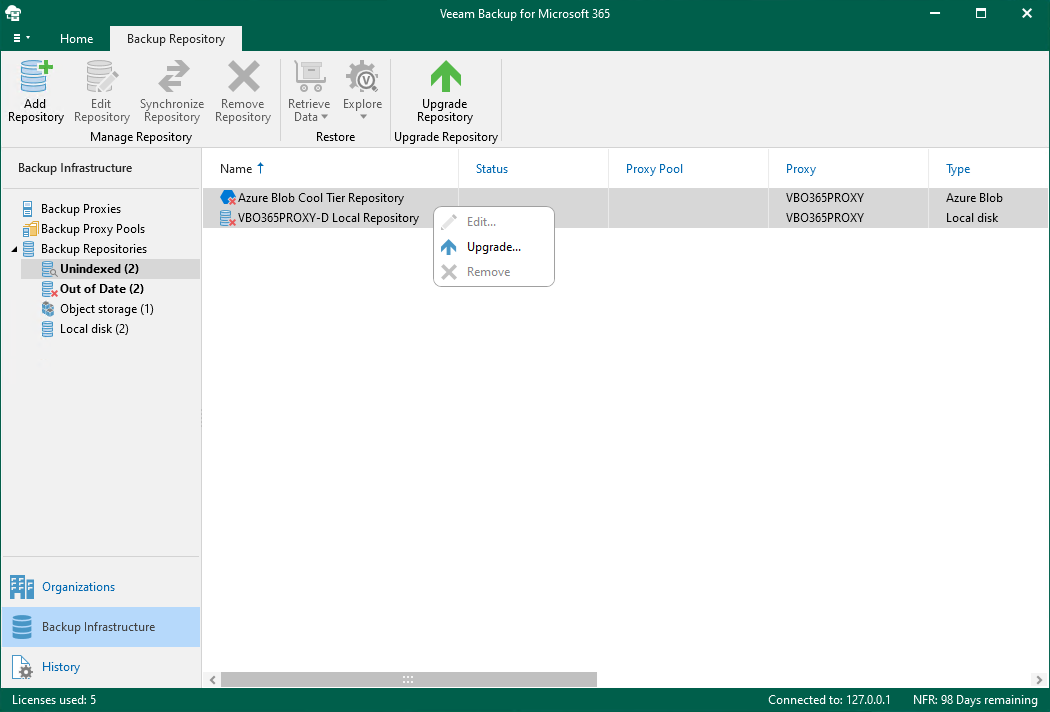Image resolution: width=1050 pixels, height=712 pixels.
Task: Click the Local disk database icon
Action: click(x=48, y=329)
